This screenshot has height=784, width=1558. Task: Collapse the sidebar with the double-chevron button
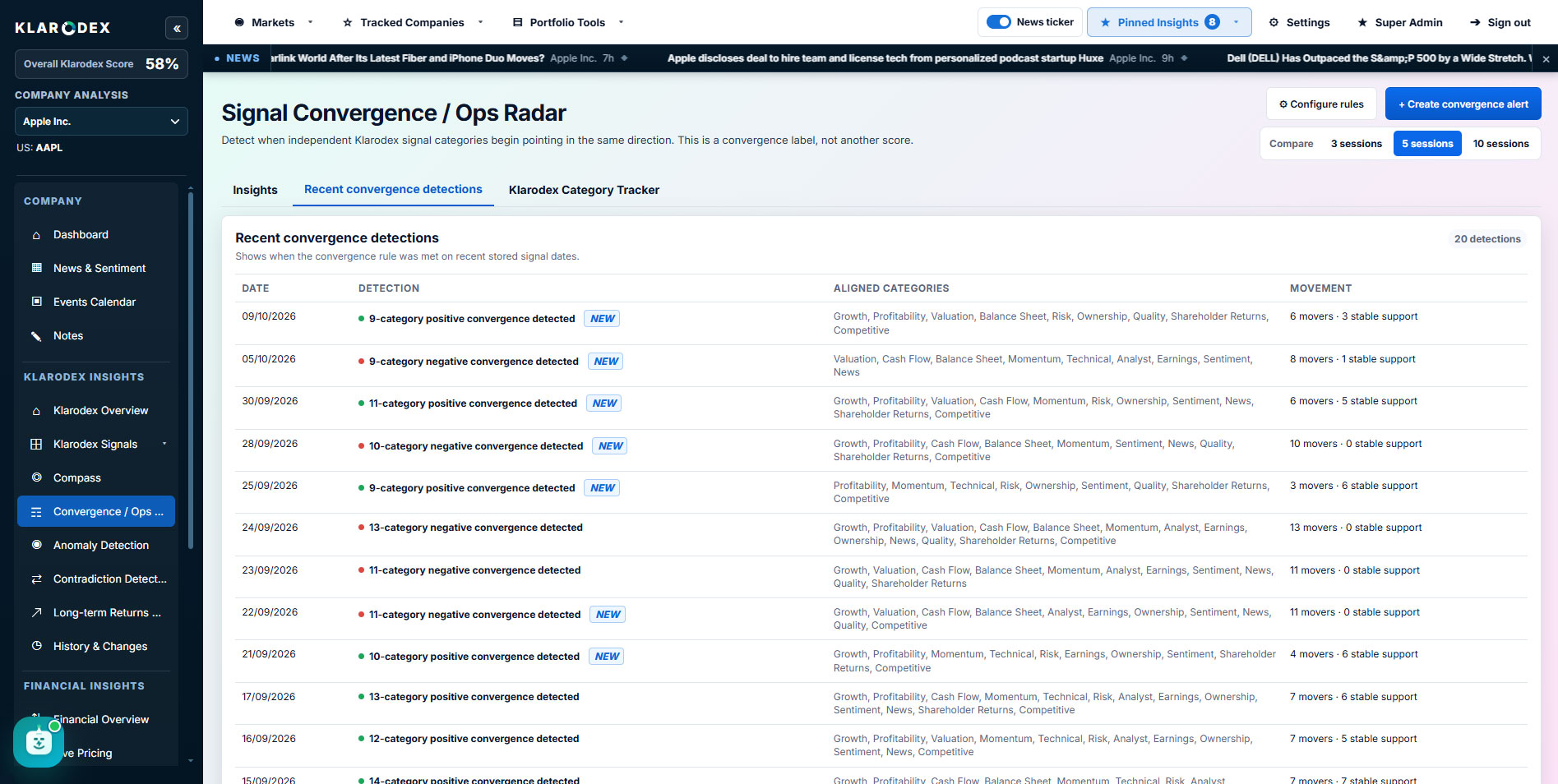click(177, 28)
